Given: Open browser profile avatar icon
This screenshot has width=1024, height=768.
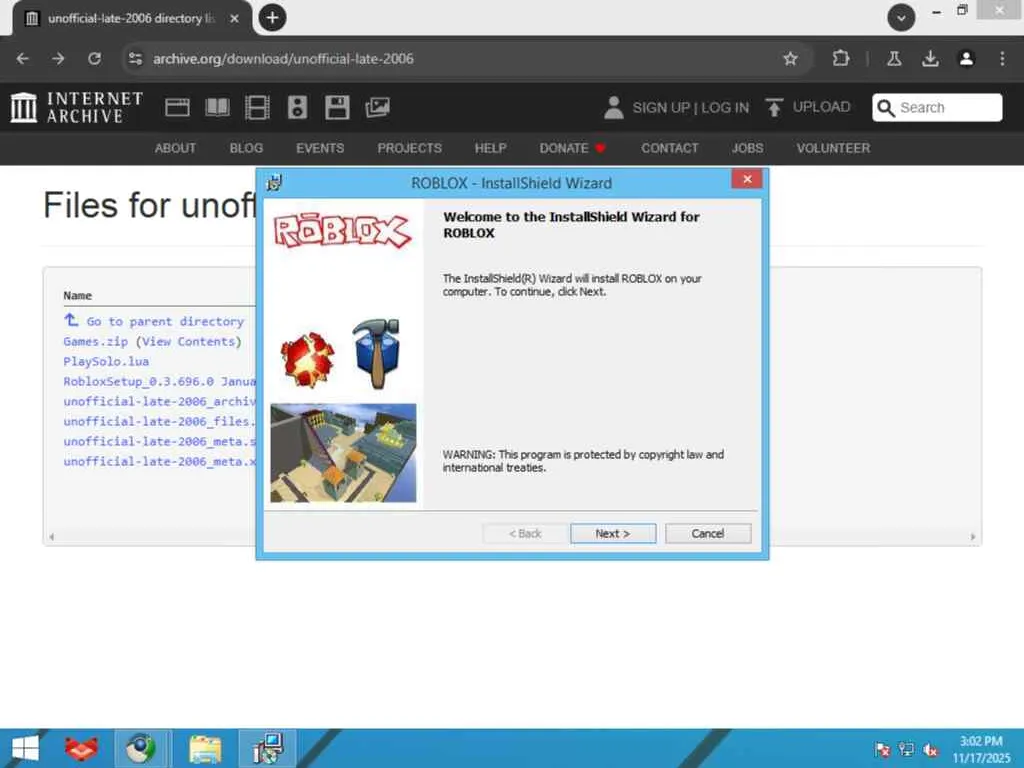Looking at the screenshot, I should point(967,59).
